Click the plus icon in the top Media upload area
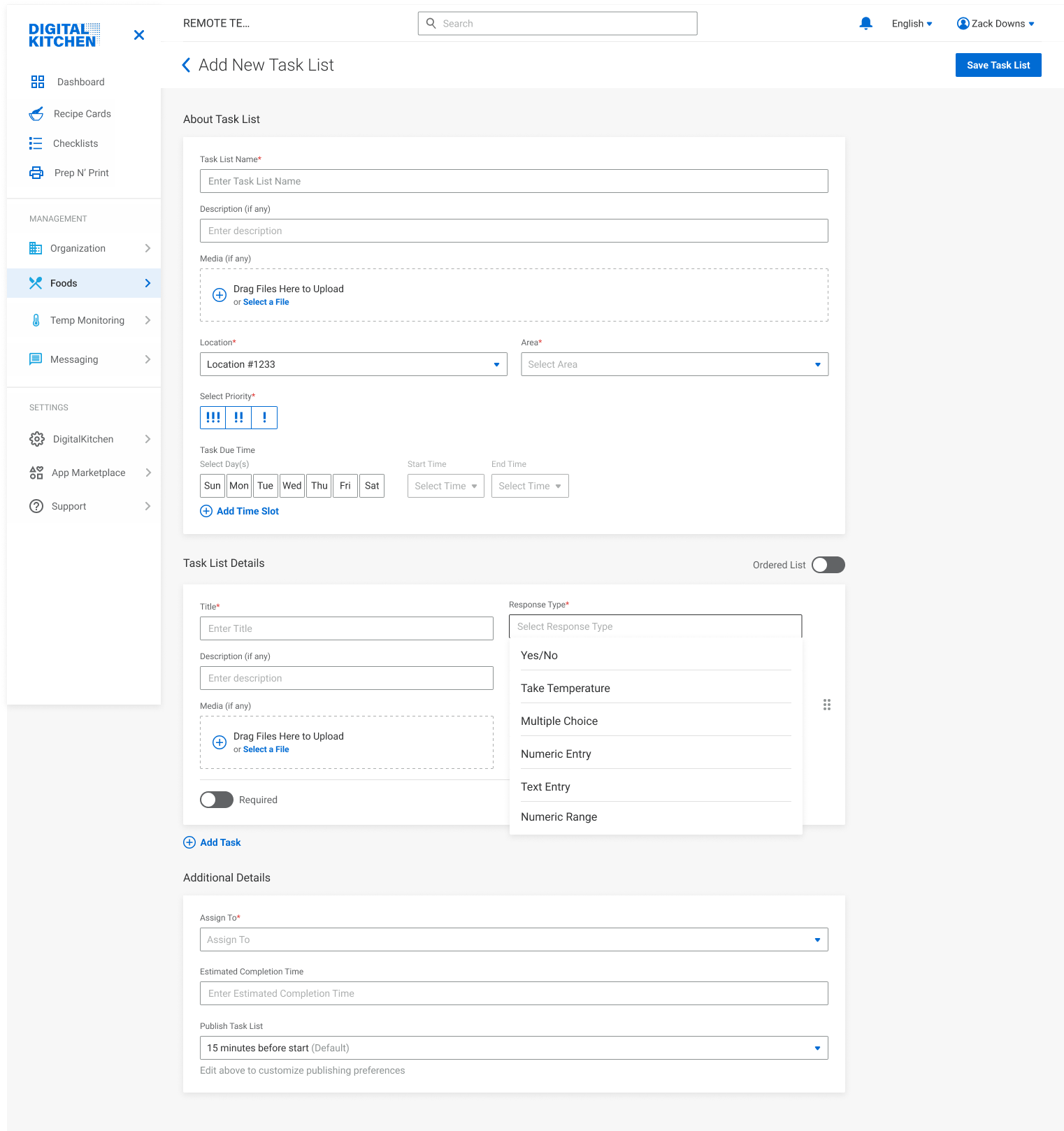 coord(220,295)
